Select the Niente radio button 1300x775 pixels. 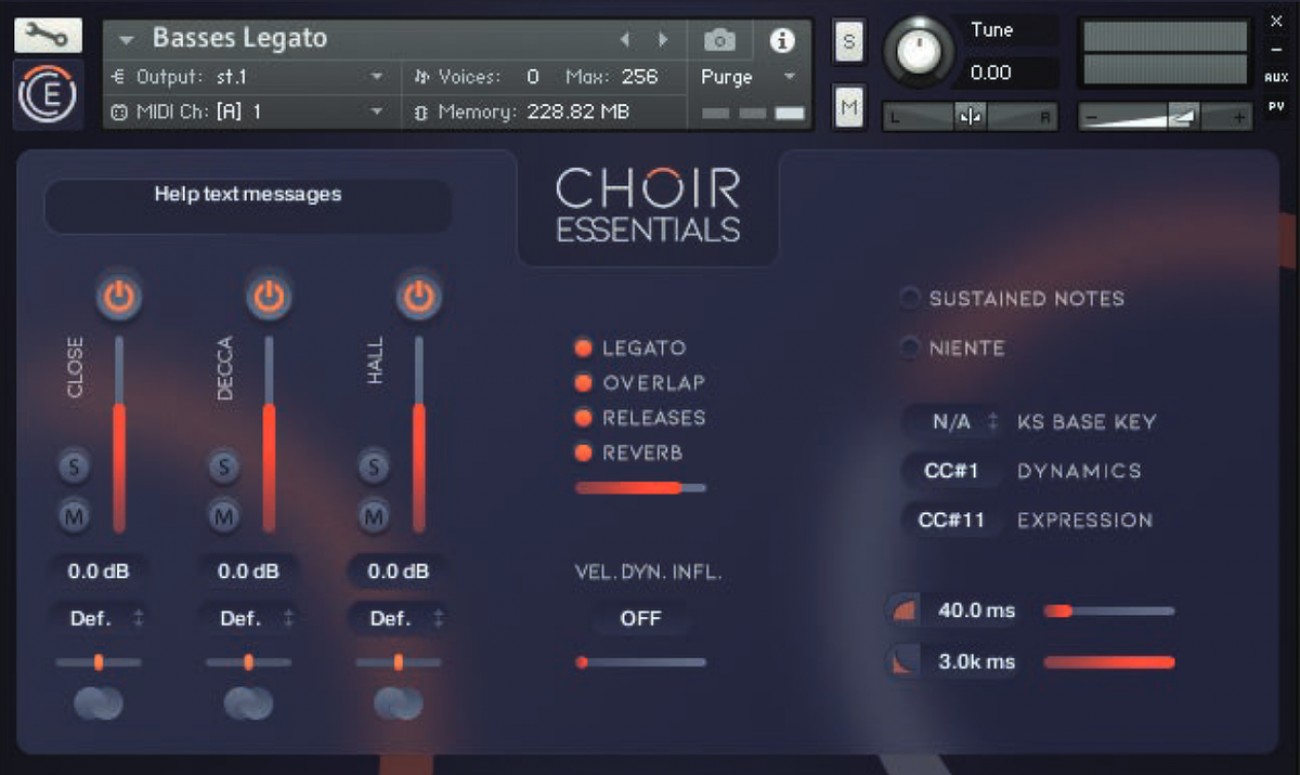pyautogui.click(x=910, y=348)
